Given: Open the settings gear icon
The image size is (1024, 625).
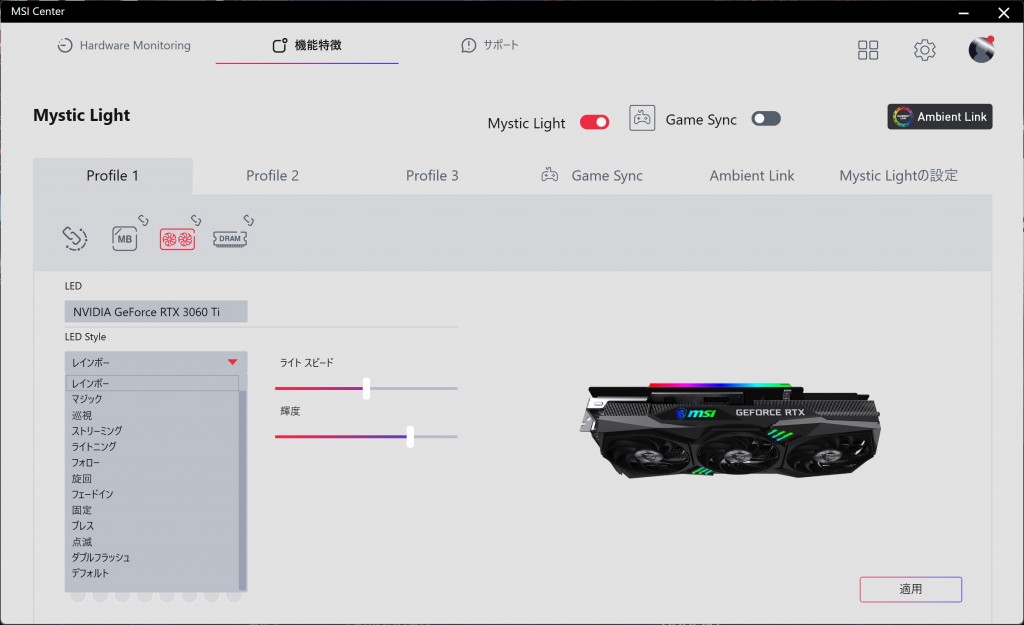Looking at the screenshot, I should click(x=924, y=50).
